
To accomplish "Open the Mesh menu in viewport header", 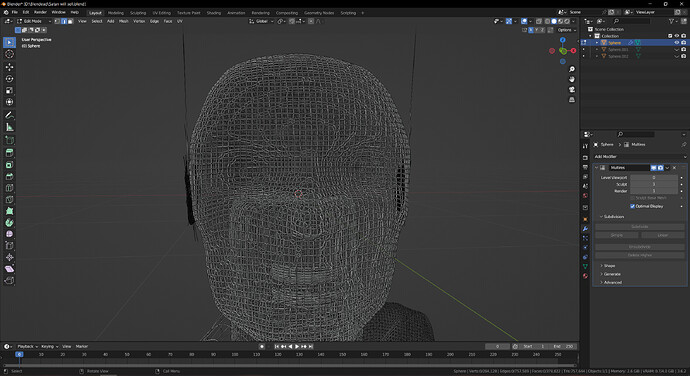I will 124,21.
